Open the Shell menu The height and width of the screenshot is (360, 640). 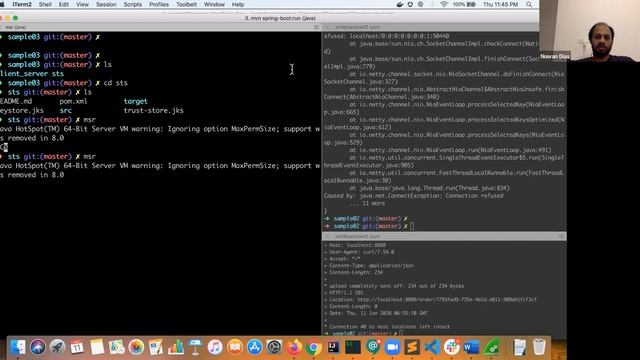pyautogui.click(x=45, y=4)
